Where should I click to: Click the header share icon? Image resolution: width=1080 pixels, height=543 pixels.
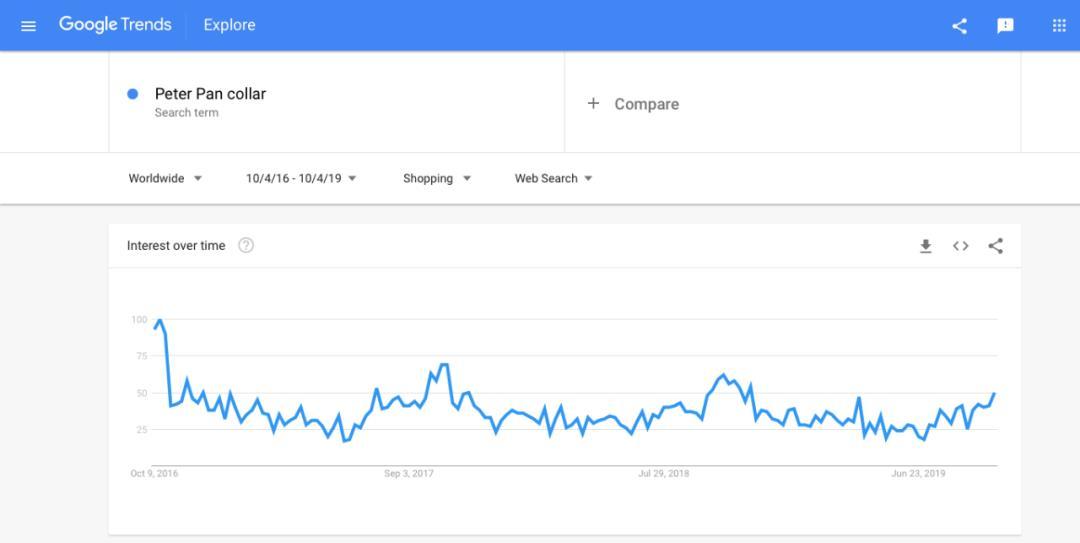click(959, 26)
